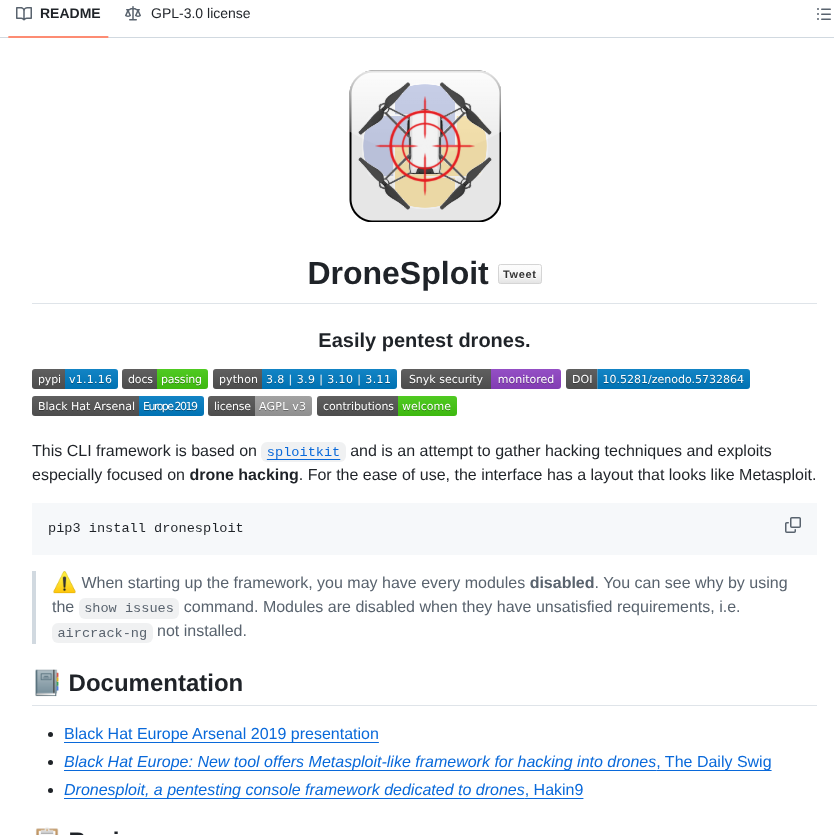Click the clipboard emoji at page bottom
This screenshot has width=834, height=835.
click(x=44, y=831)
